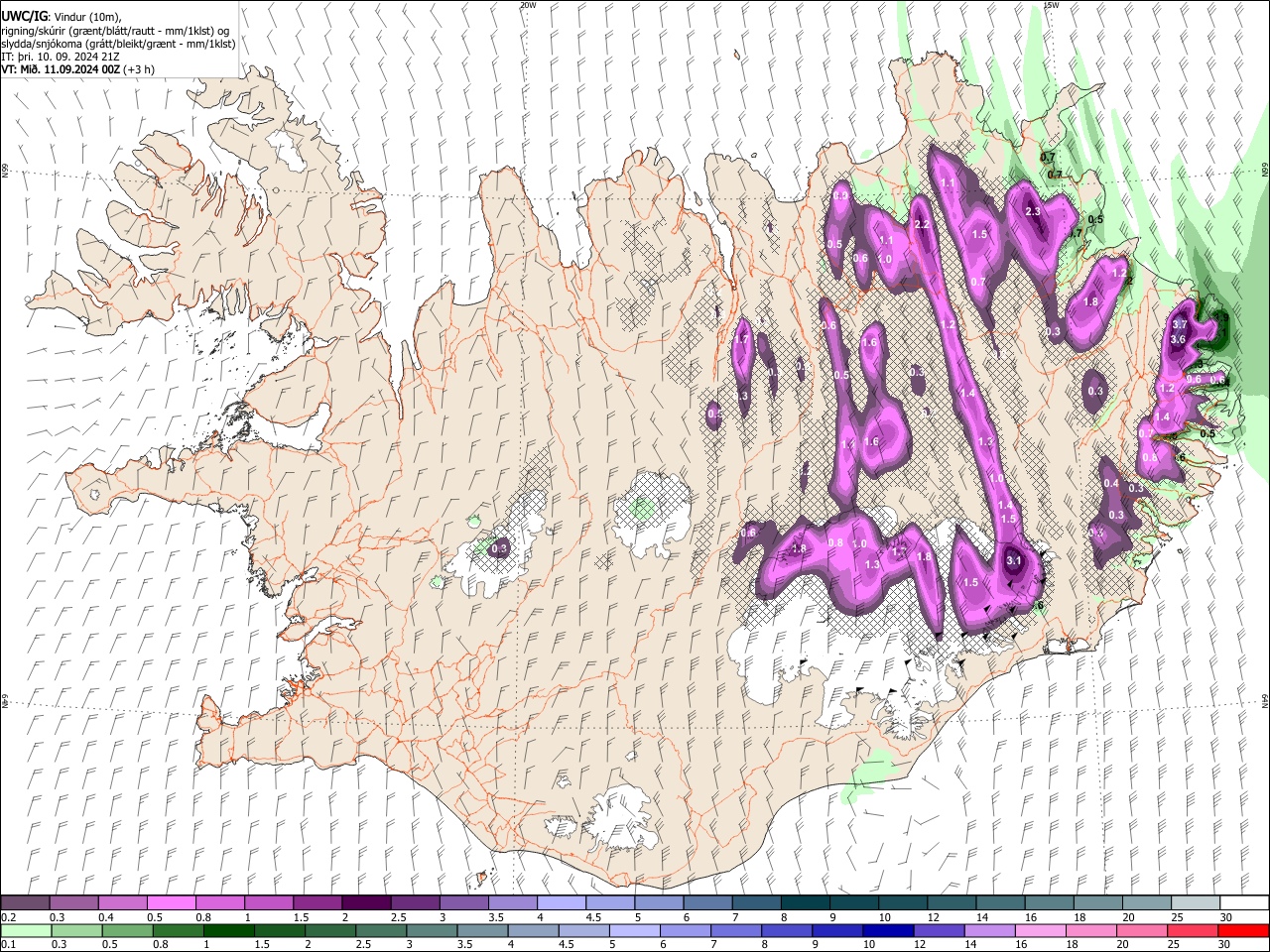Select the dark teal 8 swatch in upper legend

tap(805, 903)
